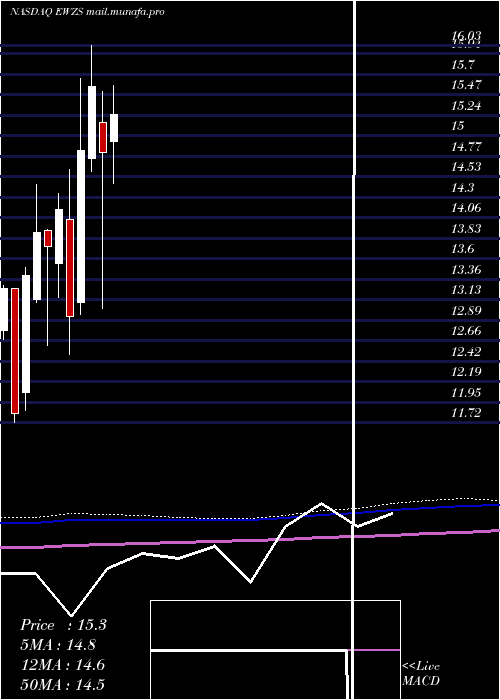Click the <<Live MACD label
This screenshot has height=700, width=500.
pyautogui.click(x=421, y=674)
